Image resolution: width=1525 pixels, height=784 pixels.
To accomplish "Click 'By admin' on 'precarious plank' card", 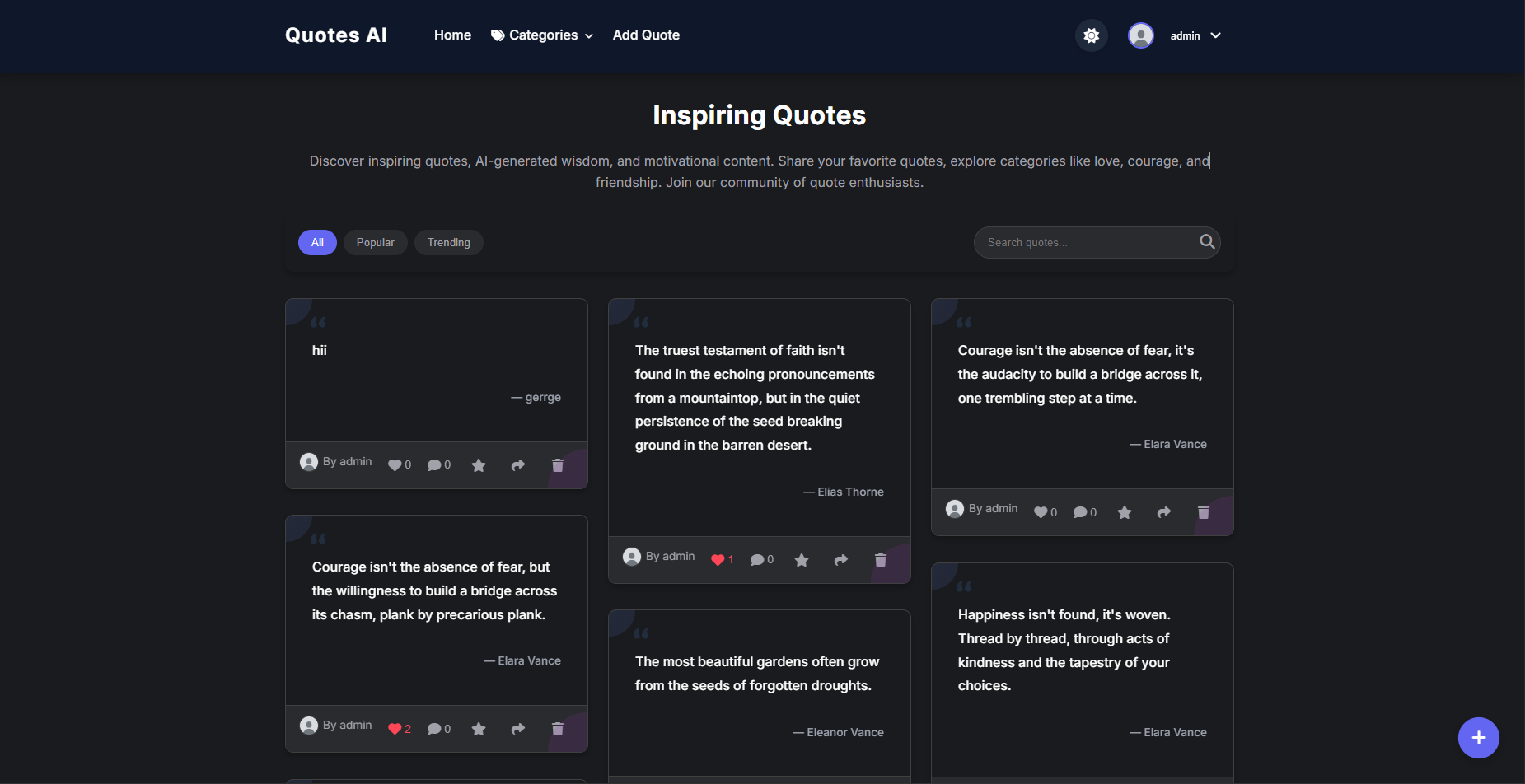I will [347, 725].
